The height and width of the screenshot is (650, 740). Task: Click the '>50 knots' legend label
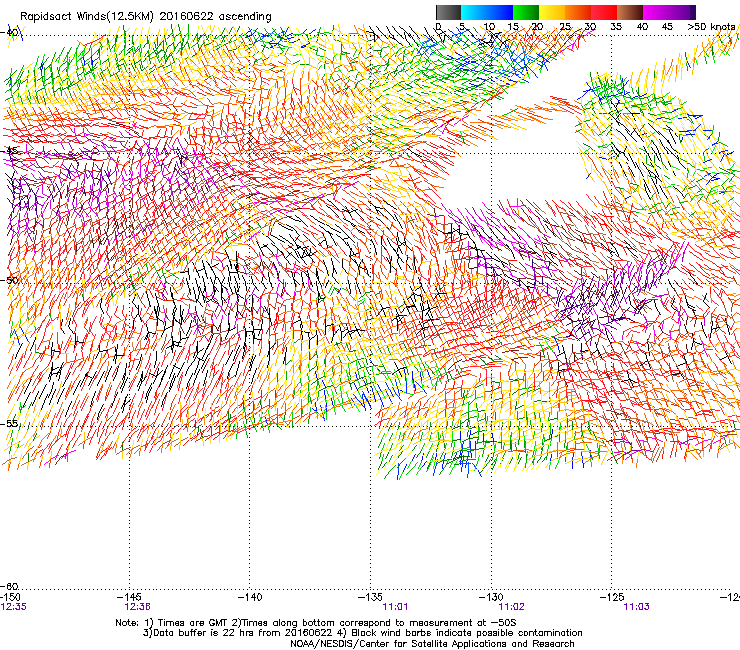[711, 26]
